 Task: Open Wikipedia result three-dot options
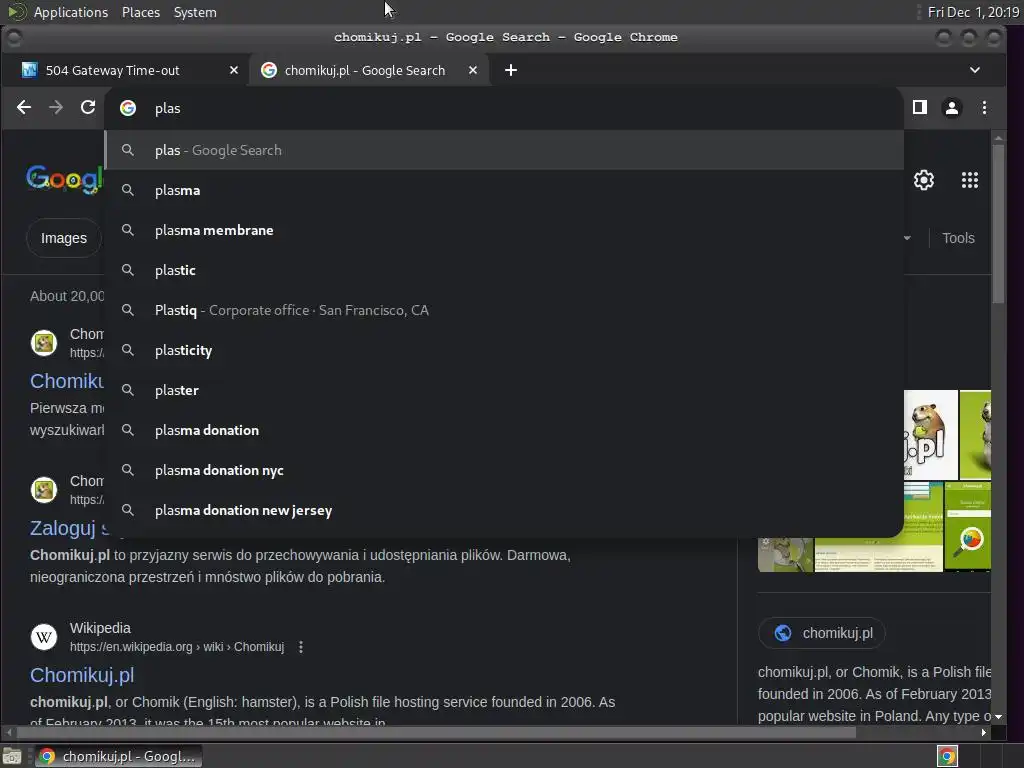pos(300,647)
